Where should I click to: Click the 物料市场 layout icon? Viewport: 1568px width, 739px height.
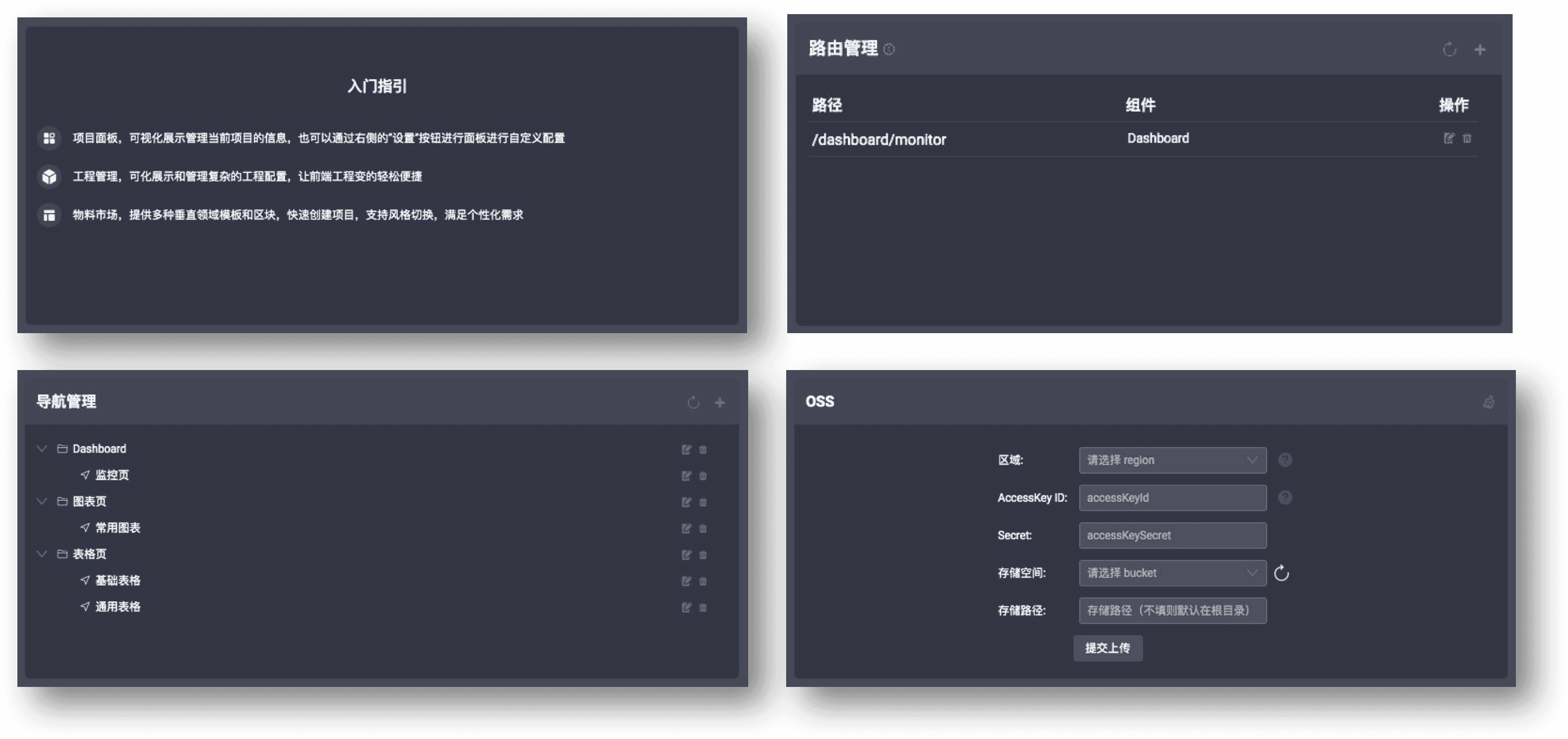49,215
